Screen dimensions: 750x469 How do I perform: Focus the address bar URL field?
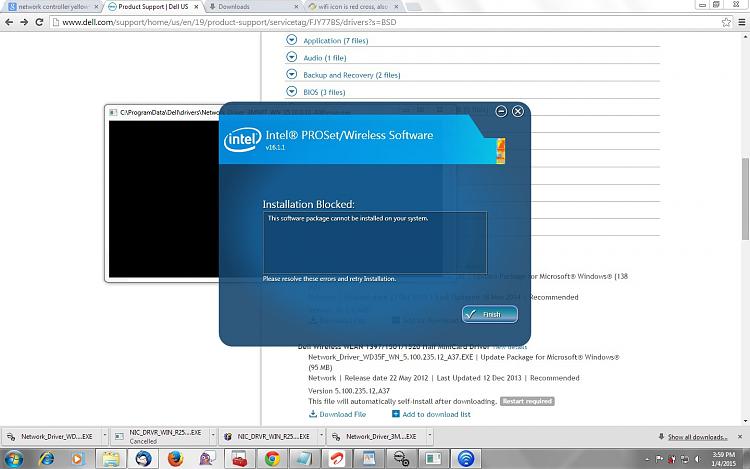coord(383,22)
